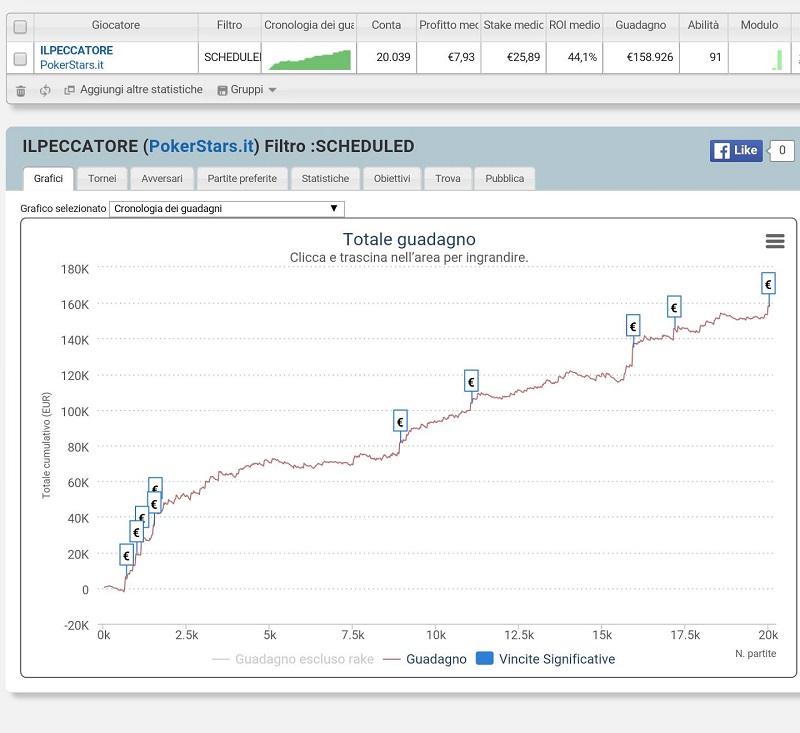Toggle the select-all checkbox in table header
800x733 pixels.
[20, 27]
